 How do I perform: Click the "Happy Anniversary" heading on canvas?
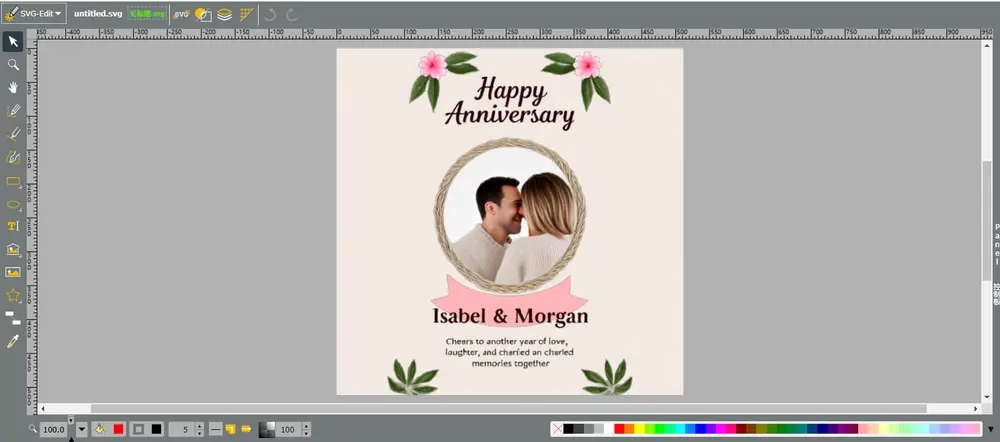(x=510, y=102)
